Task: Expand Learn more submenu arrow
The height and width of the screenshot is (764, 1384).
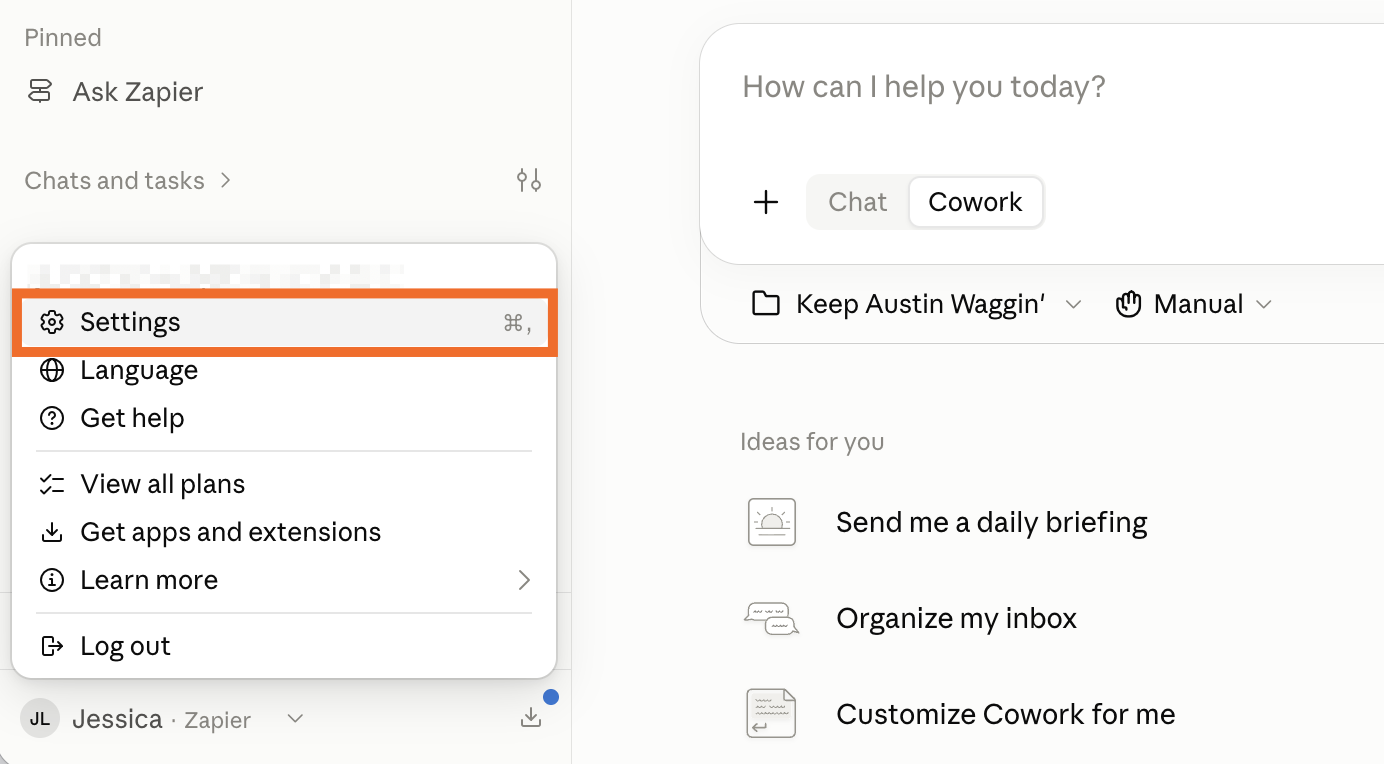Action: (524, 580)
